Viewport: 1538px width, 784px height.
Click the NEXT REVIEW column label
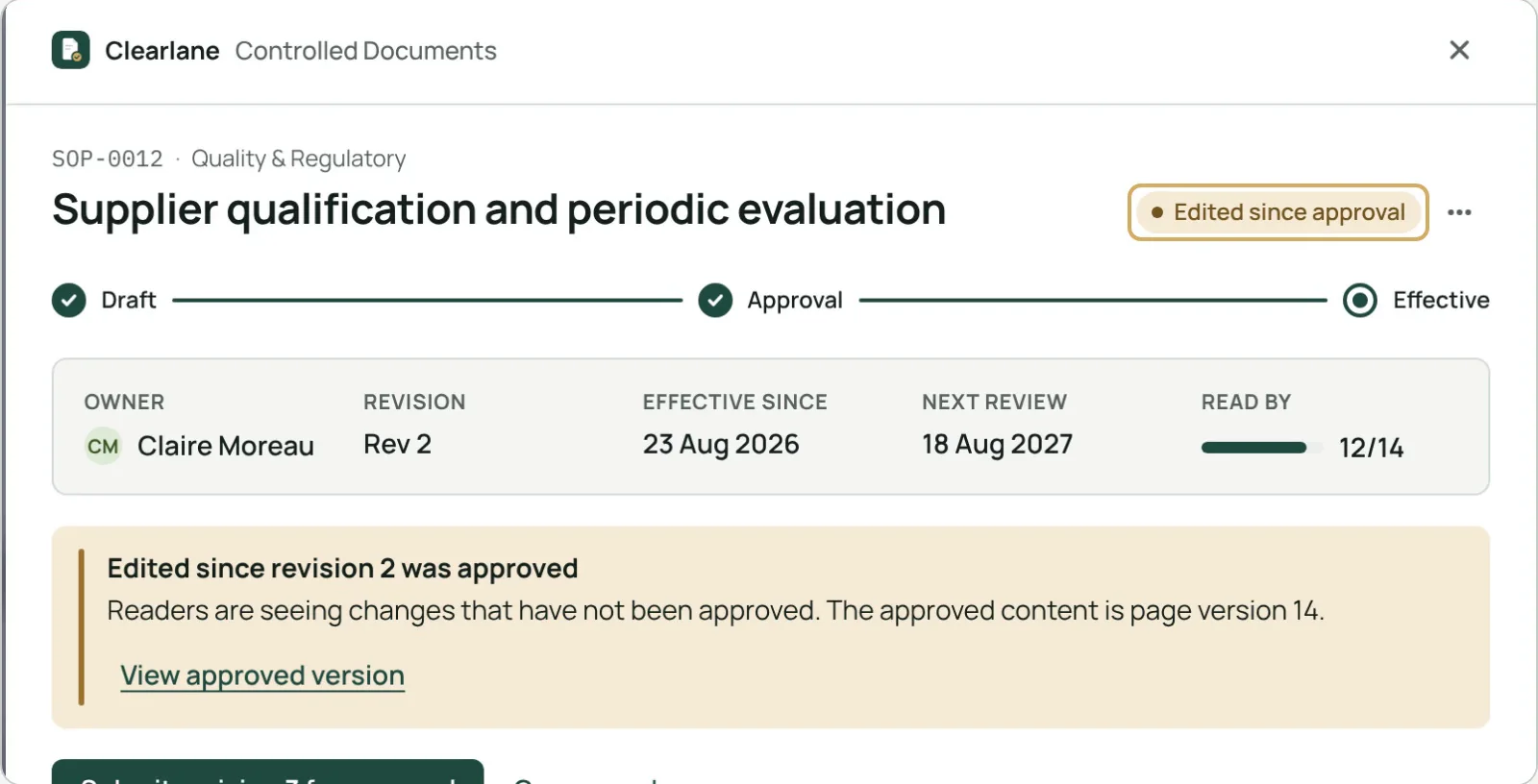click(x=995, y=402)
